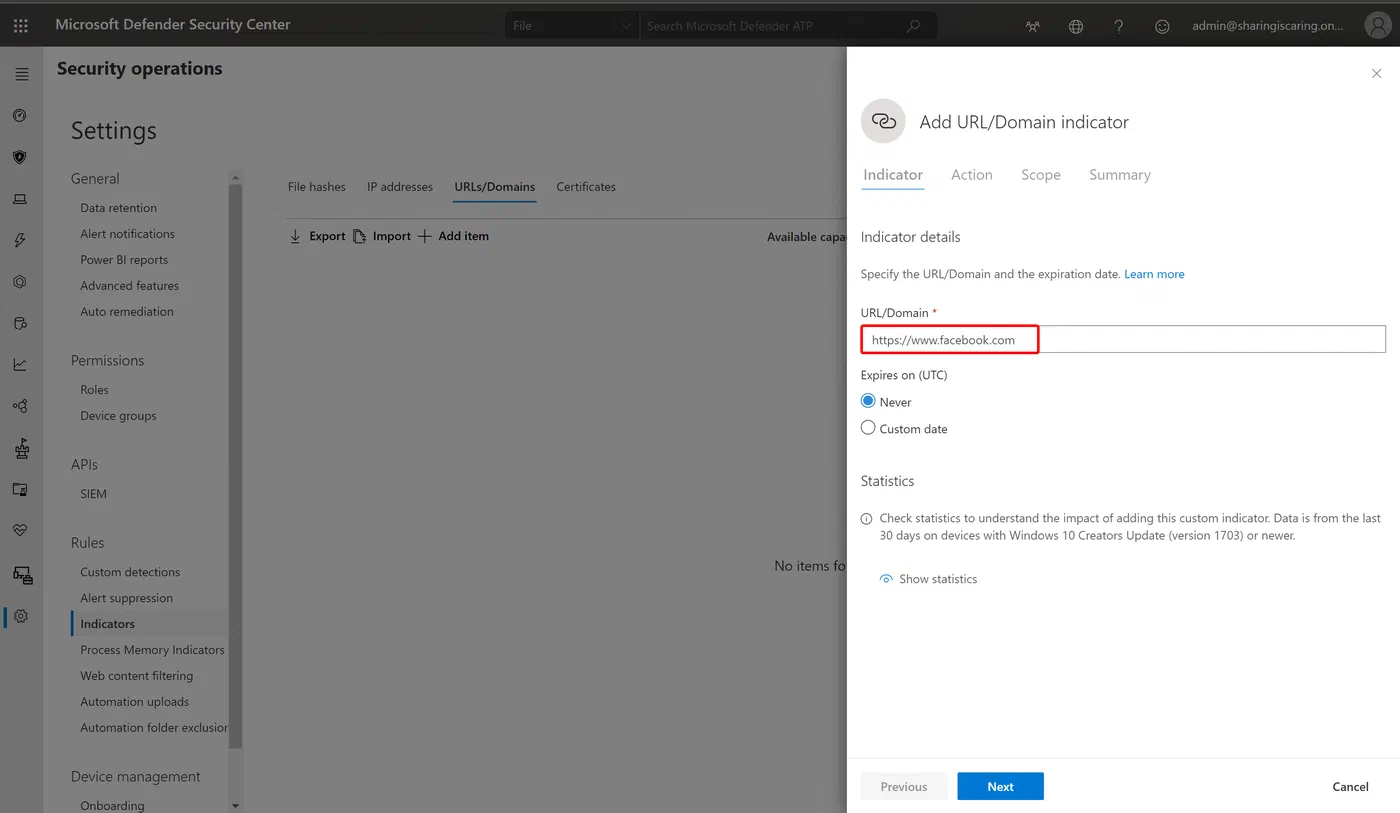Open Reports chart icon

click(x=19, y=365)
